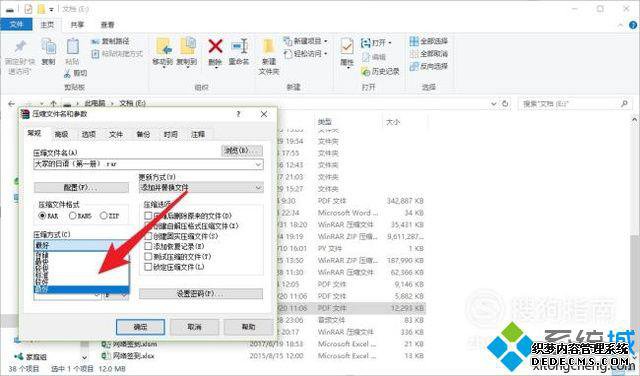Click the quick access properties checkmark icon
This screenshot has height=376, width=640.
28,9
